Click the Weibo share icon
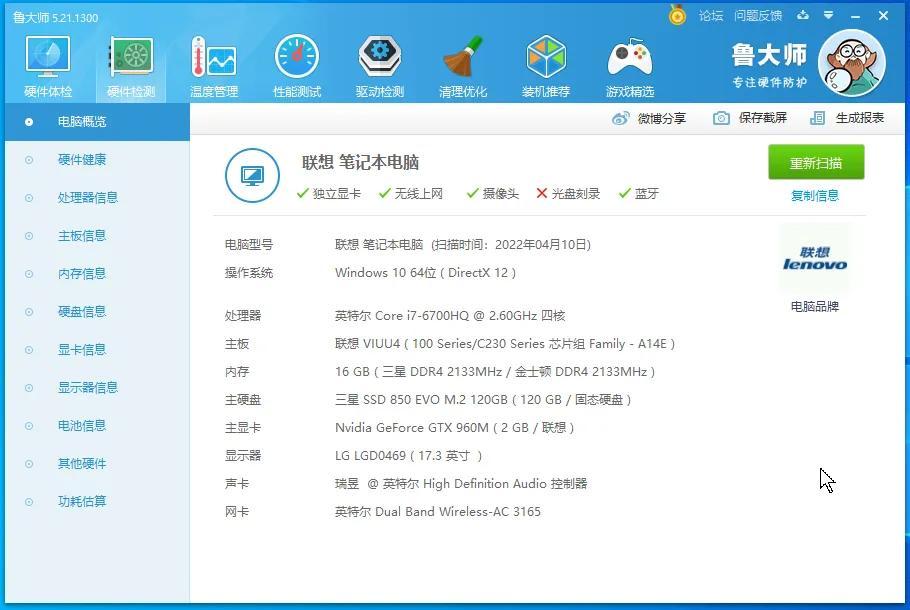The image size is (910, 610). coord(620,118)
